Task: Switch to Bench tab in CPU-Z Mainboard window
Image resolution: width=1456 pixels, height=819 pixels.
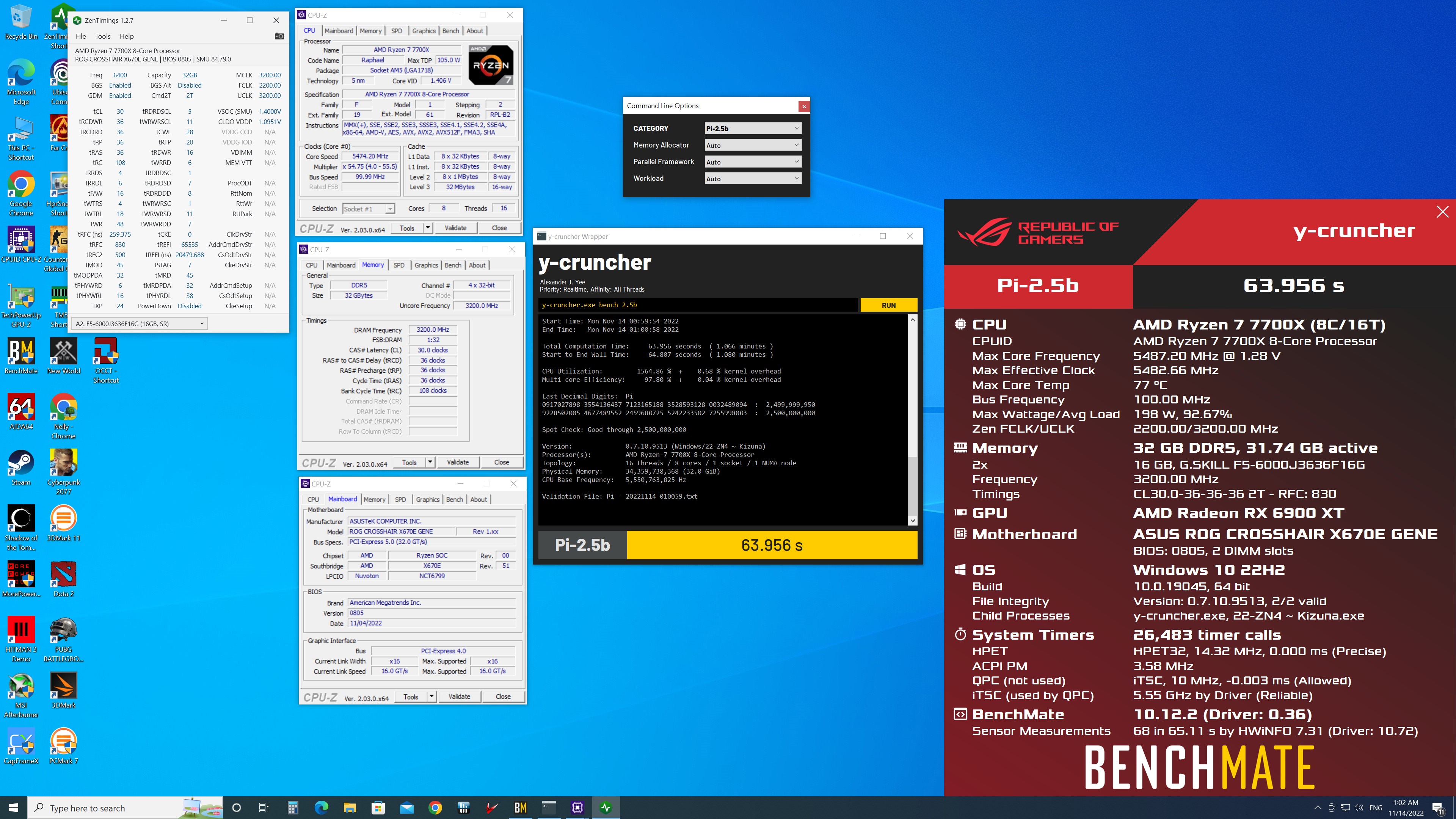Action: [455, 500]
